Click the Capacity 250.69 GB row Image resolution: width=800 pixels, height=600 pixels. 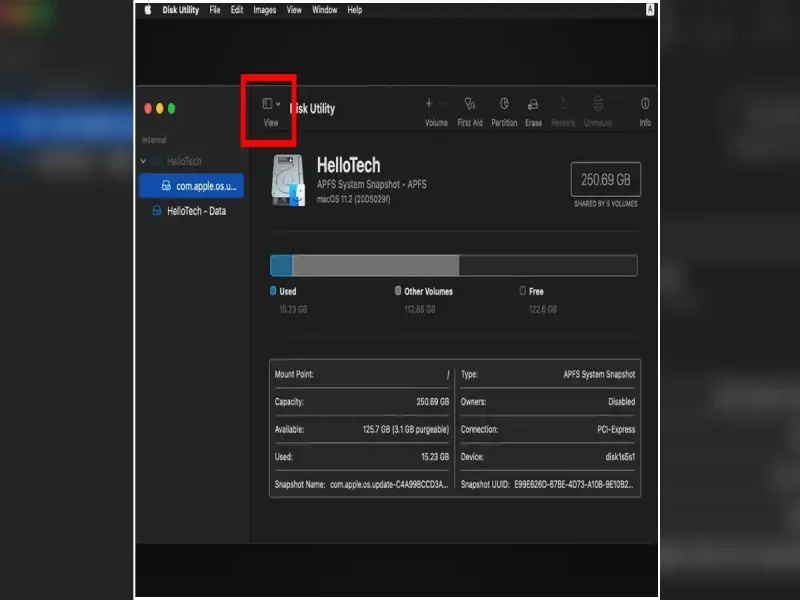click(362, 402)
